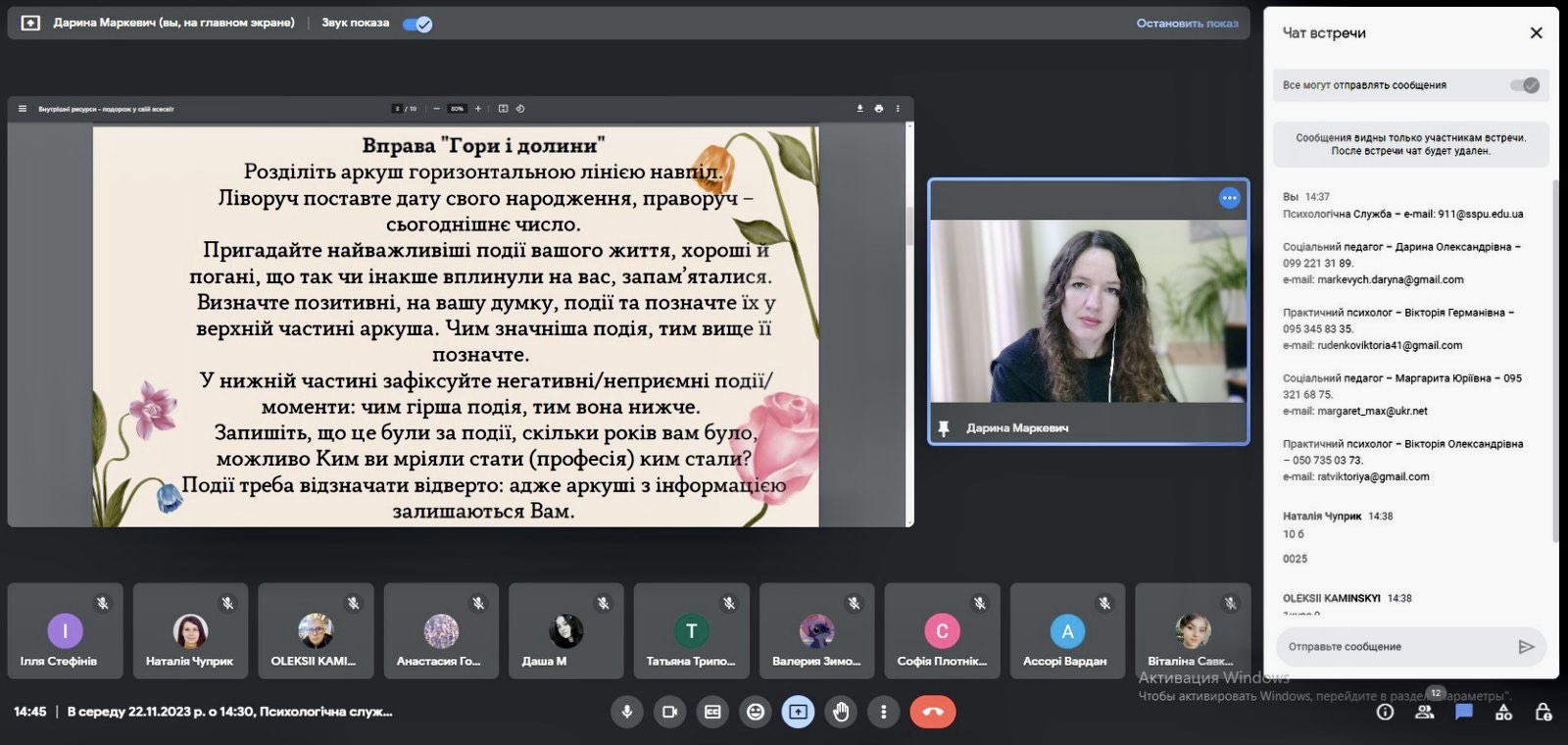Open the activities panel
The image size is (1568, 745).
1503,712
